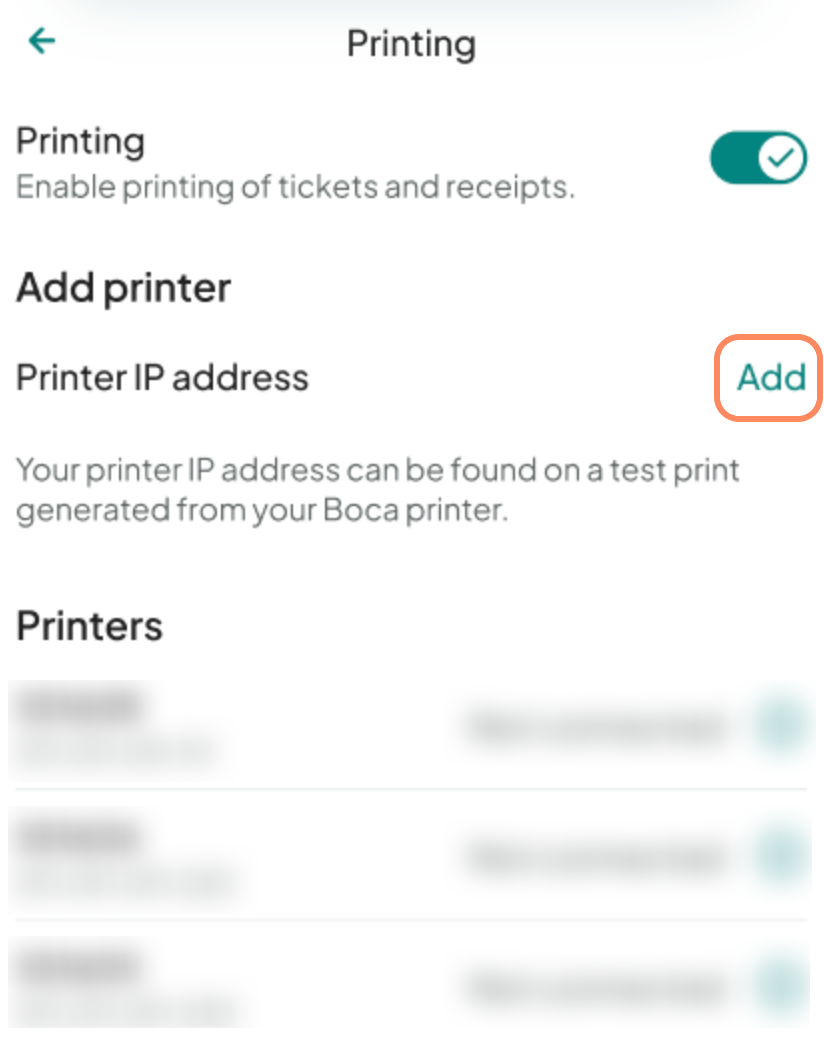Tap Add next to Printer IP address
The height and width of the screenshot is (1038, 824).
click(x=770, y=377)
